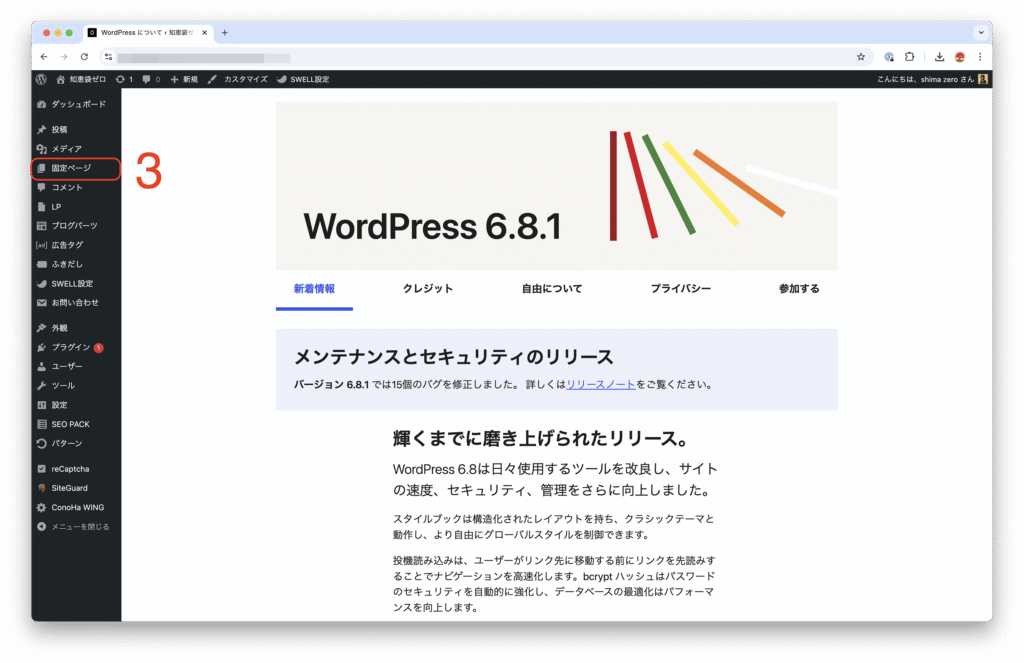Open the Chrome profile avatar

[960, 57]
